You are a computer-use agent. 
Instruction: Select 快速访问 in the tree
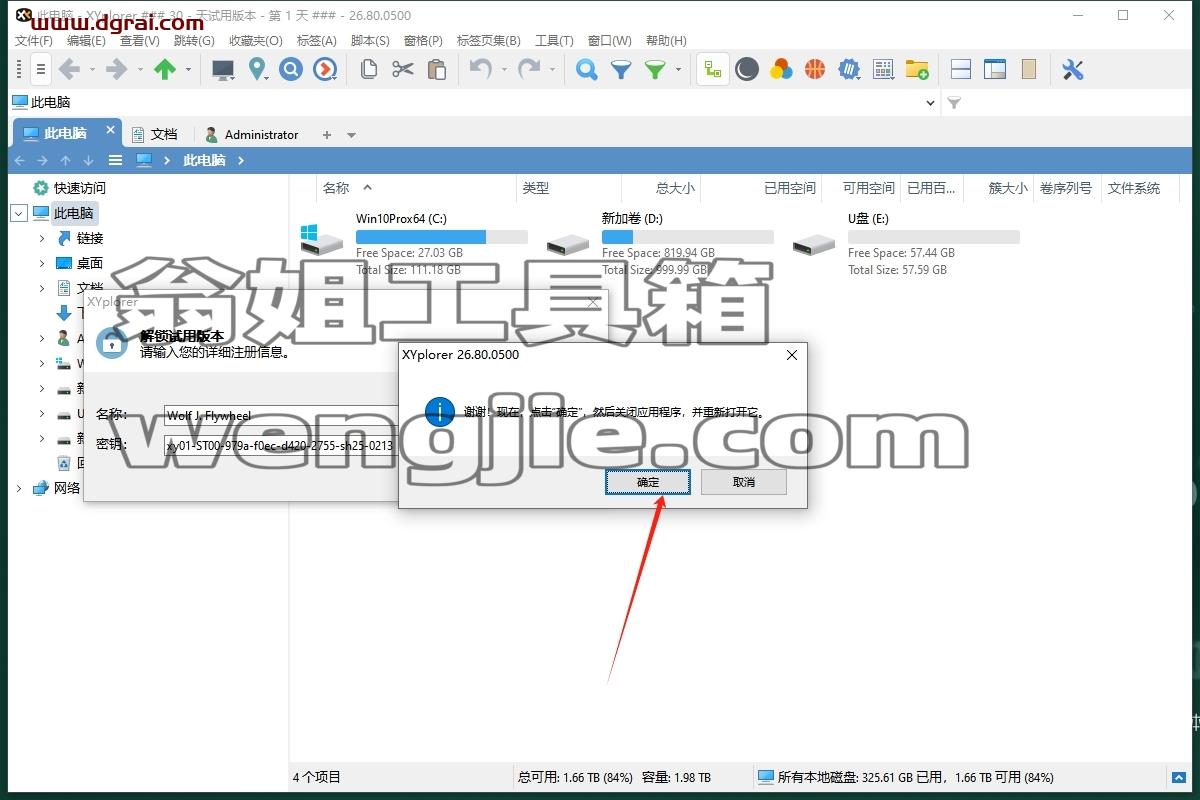(79, 188)
